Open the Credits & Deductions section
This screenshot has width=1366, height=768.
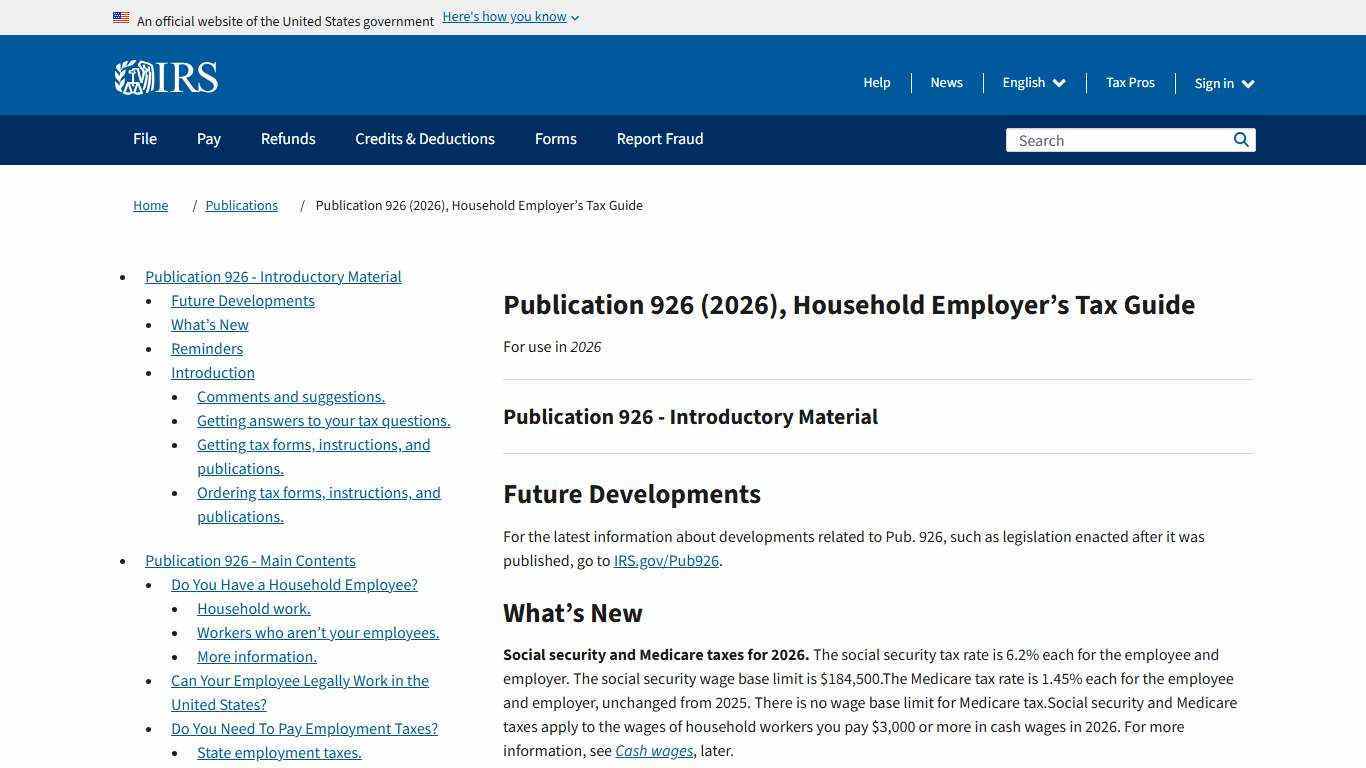tap(424, 139)
